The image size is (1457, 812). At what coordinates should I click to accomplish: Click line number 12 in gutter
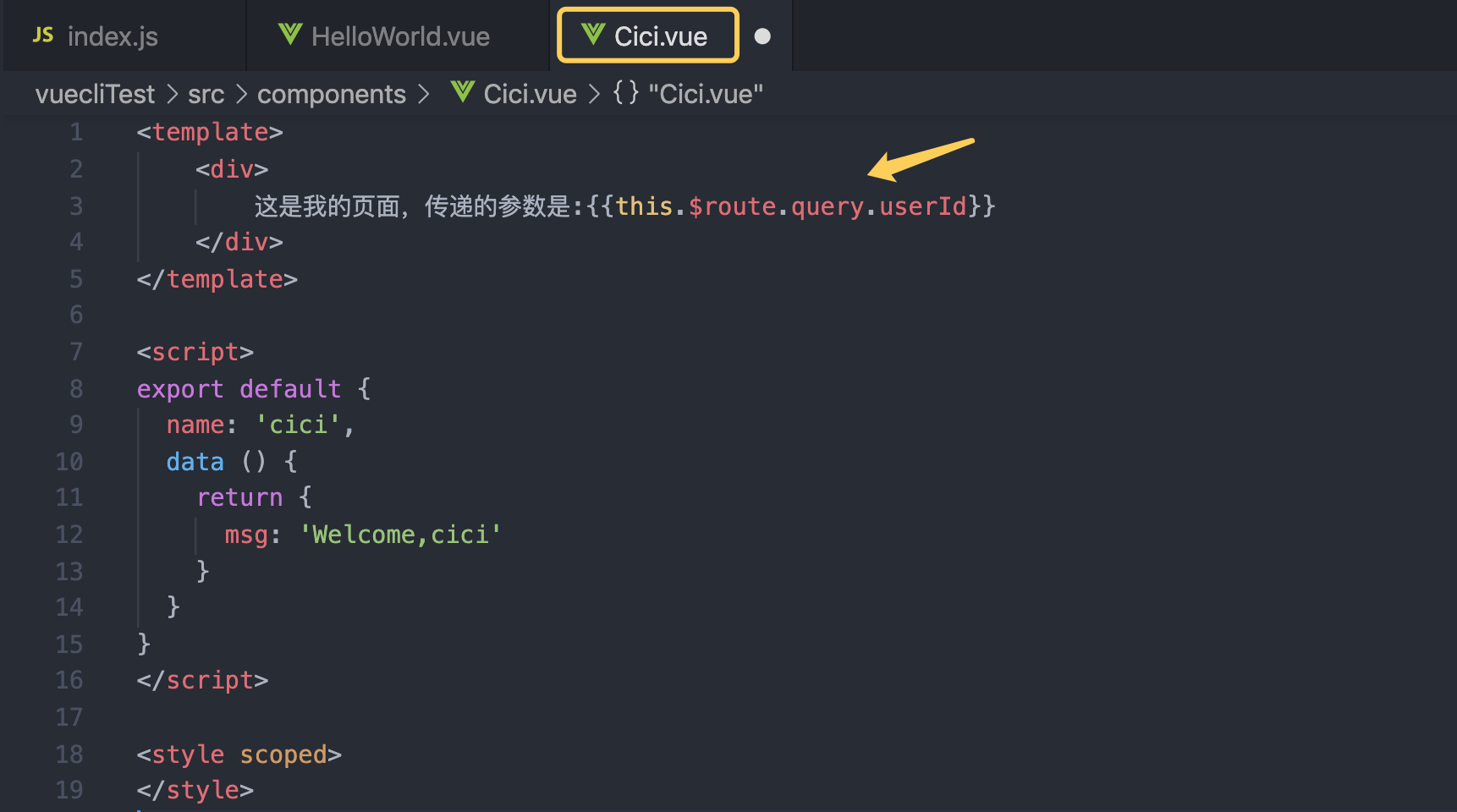pos(69,534)
